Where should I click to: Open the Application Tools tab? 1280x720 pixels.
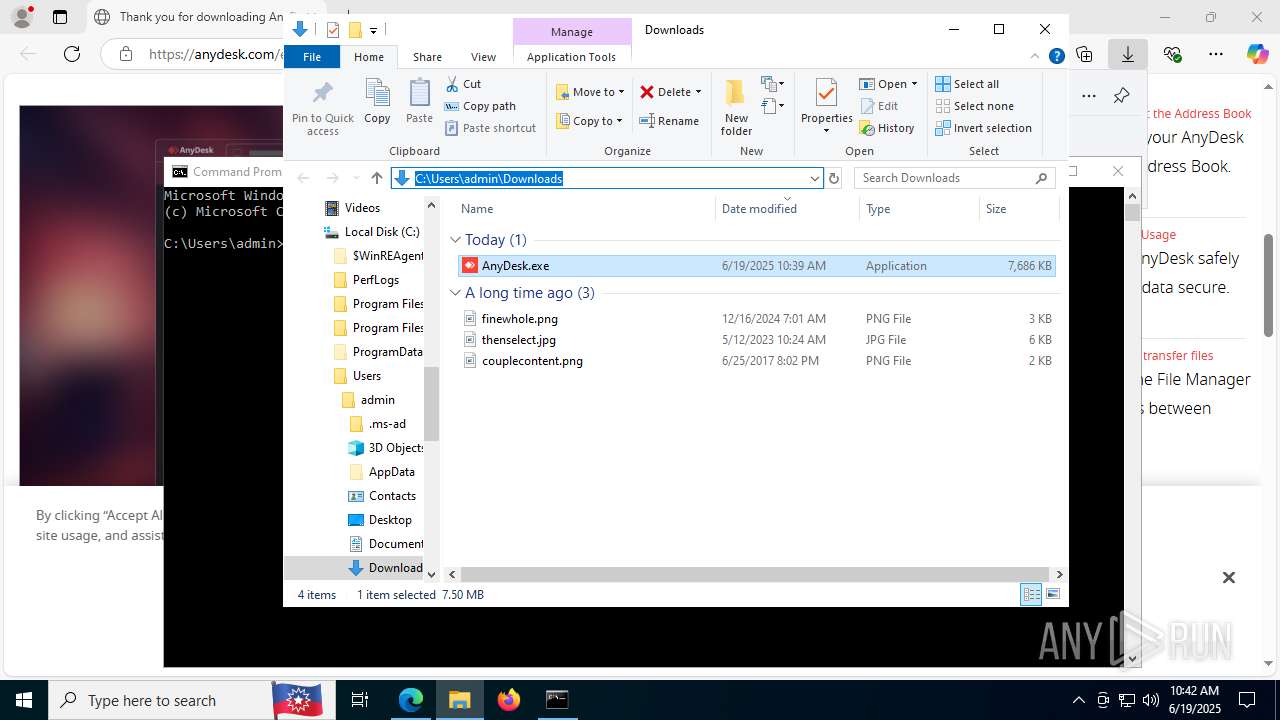coord(571,57)
